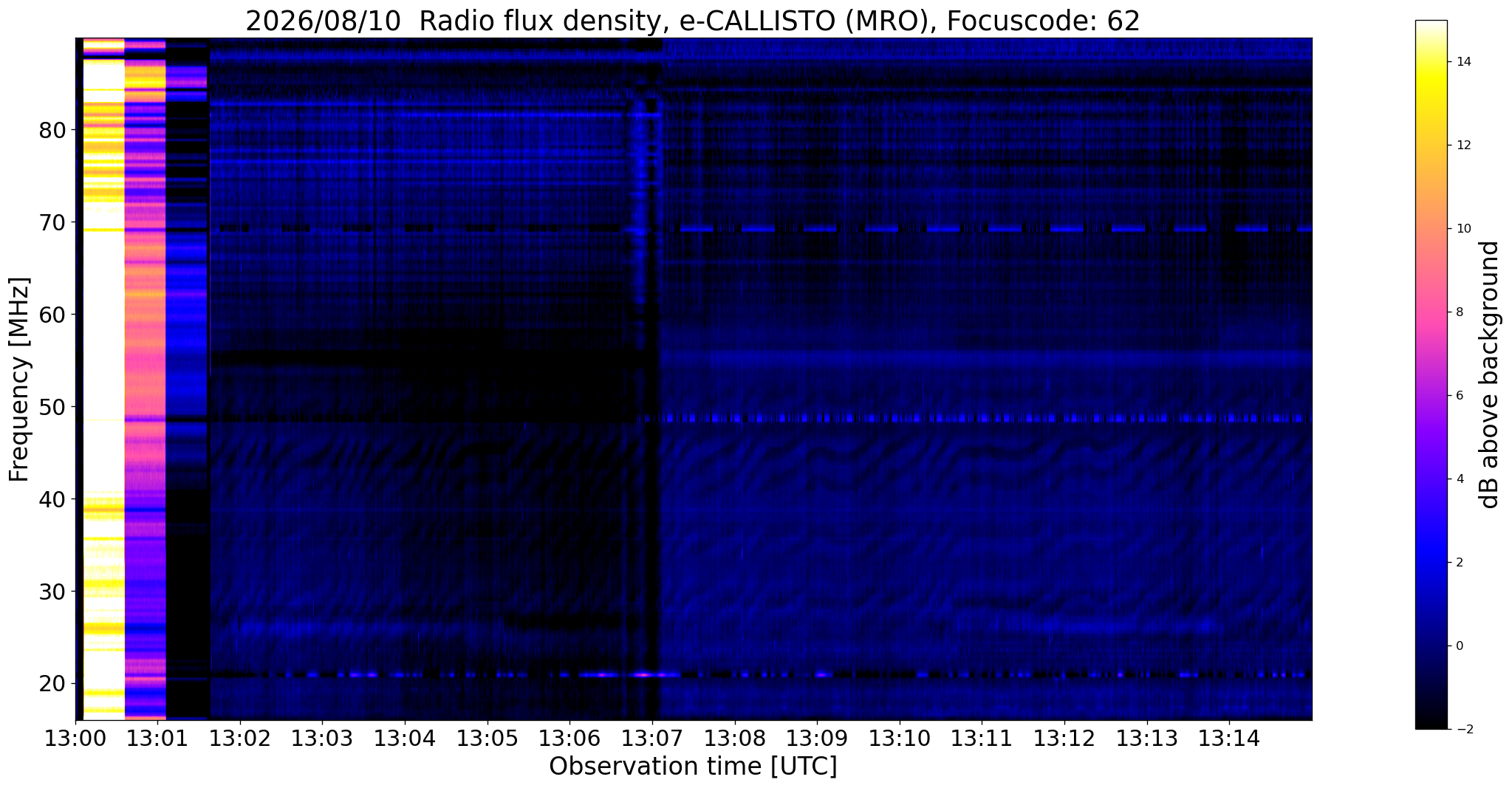Click the 50 MHz frequency tick label
The width and height of the screenshot is (1512, 788).
point(52,407)
